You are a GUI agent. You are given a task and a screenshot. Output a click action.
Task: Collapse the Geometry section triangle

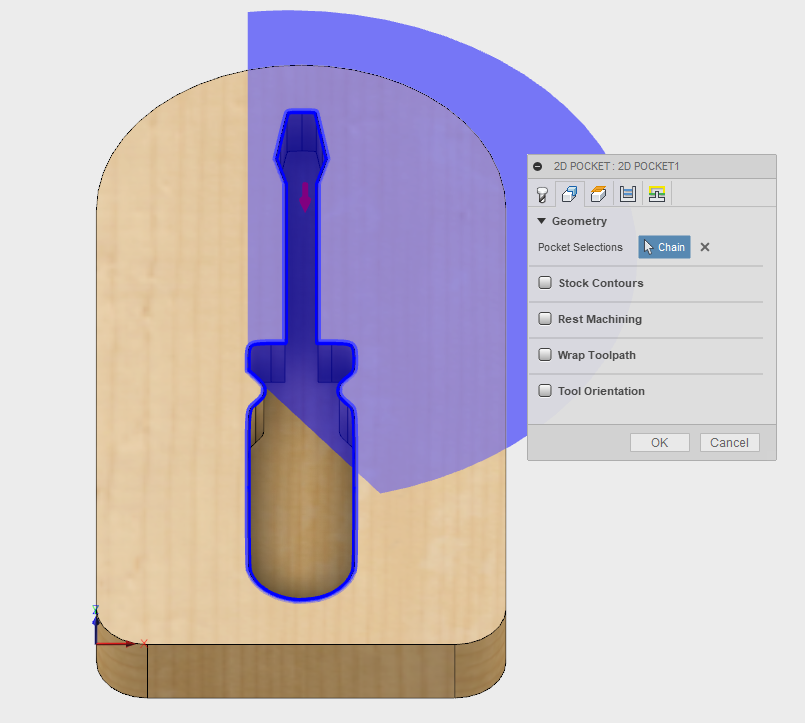[541, 221]
